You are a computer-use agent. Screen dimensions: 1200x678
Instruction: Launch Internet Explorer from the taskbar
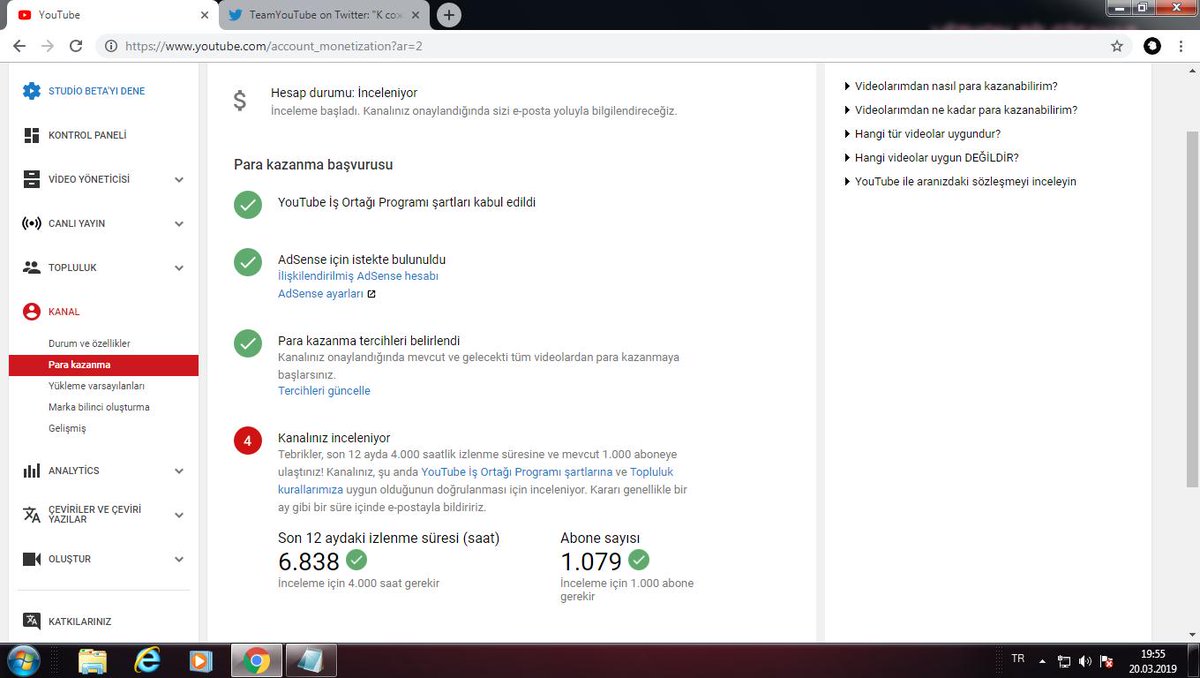(147, 660)
